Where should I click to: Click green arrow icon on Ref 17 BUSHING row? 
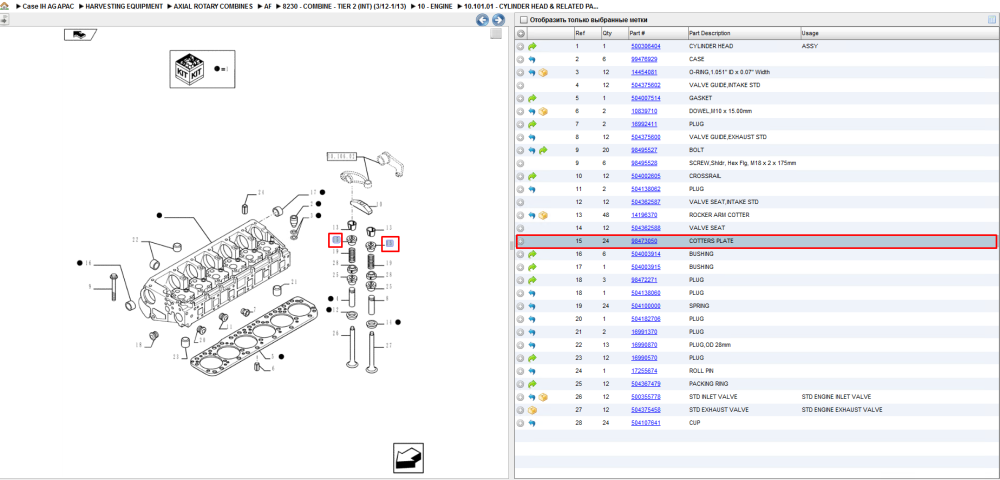click(x=533, y=266)
